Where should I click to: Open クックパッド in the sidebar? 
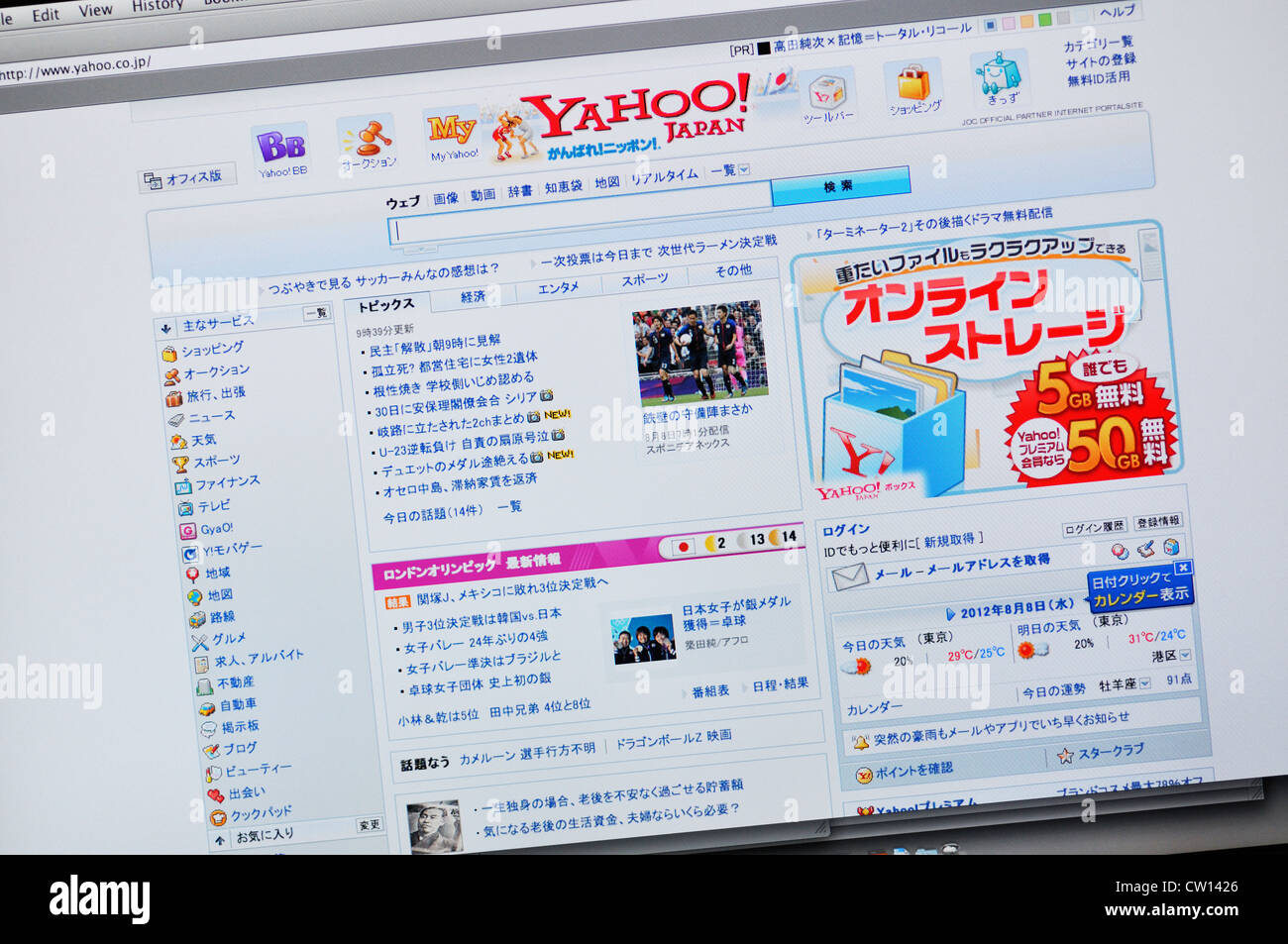pos(252,815)
